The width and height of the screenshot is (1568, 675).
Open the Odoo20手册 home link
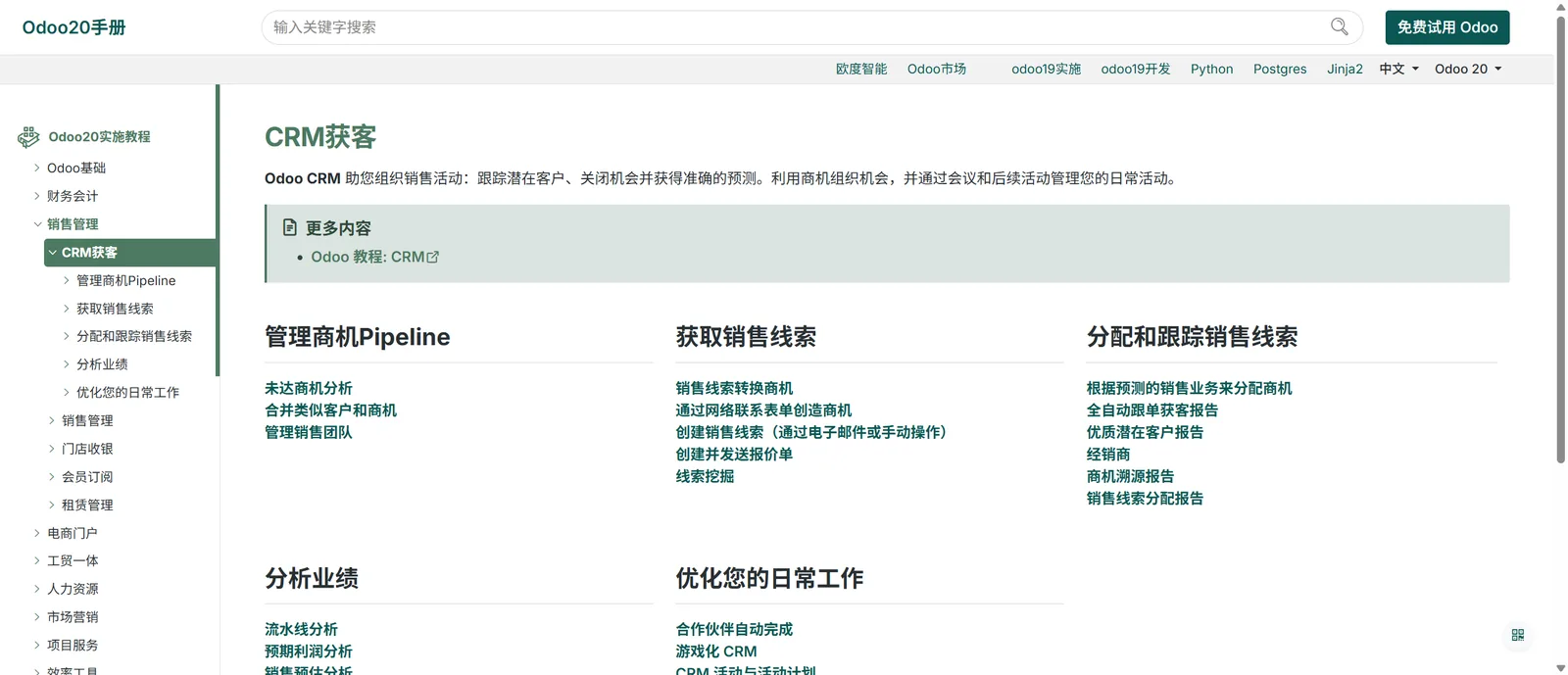click(74, 27)
